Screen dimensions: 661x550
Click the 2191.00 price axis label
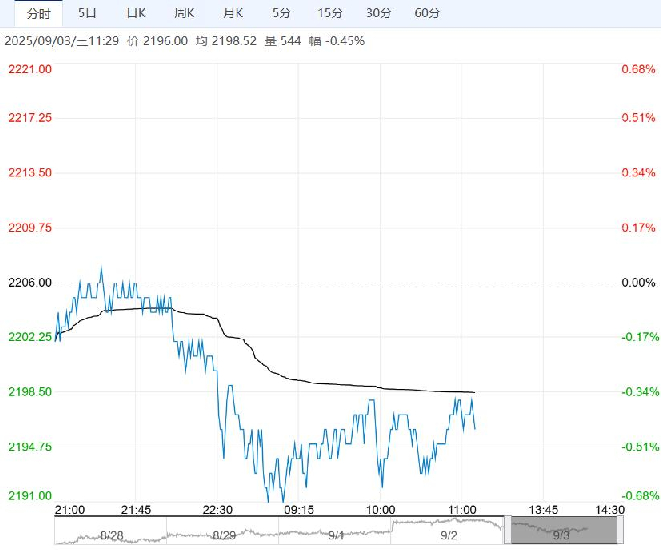(30, 495)
